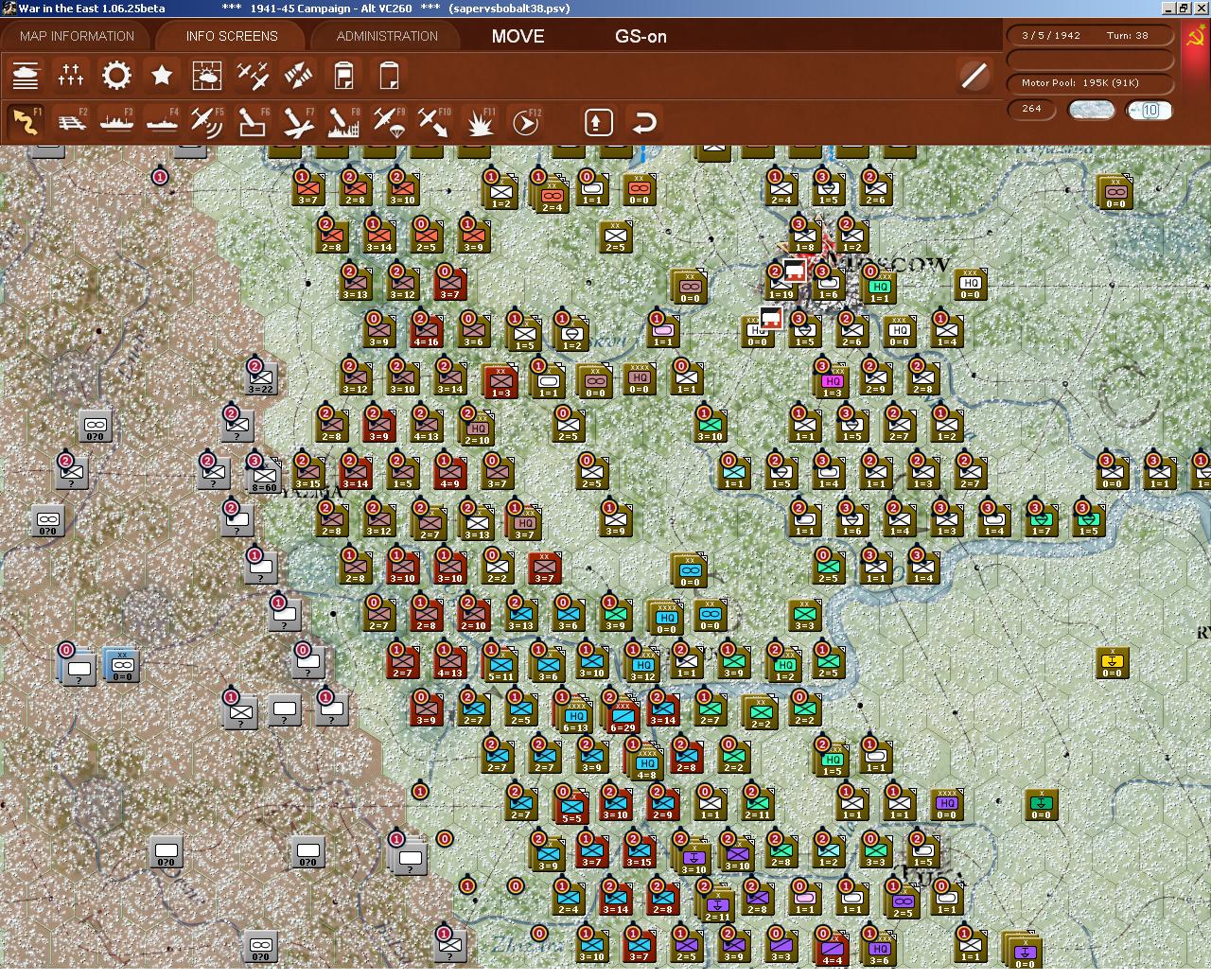Select the Moscow unit labeled 1=19
This screenshot has width=1211, height=980.
coord(781,284)
